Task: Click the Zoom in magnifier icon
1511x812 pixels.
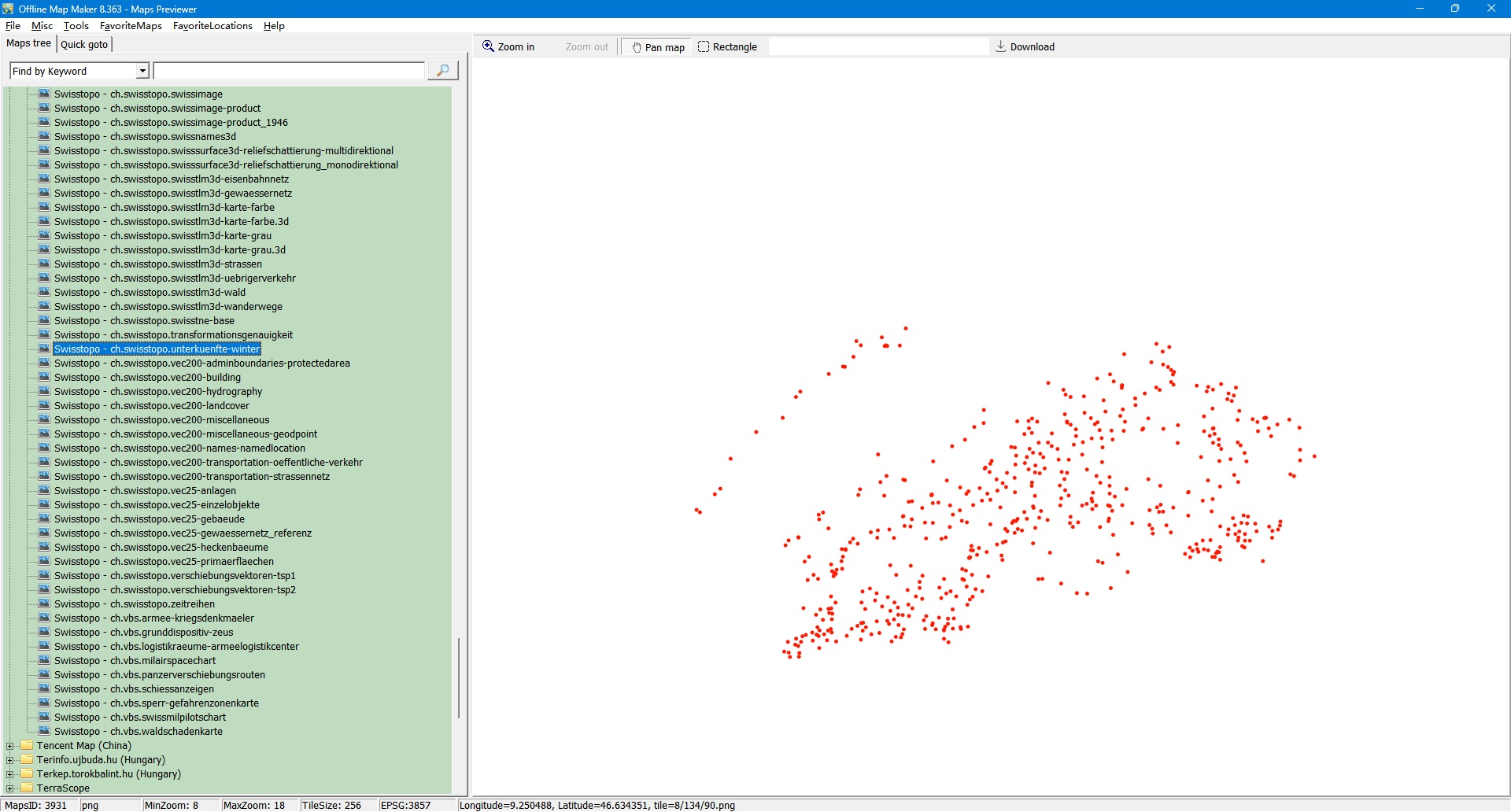Action: (488, 46)
